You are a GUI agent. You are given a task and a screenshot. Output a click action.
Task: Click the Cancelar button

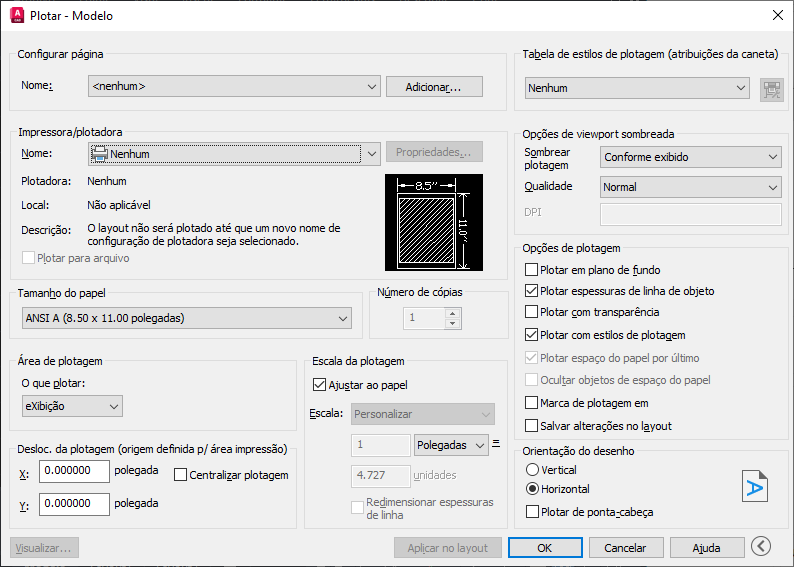pyautogui.click(x=625, y=548)
